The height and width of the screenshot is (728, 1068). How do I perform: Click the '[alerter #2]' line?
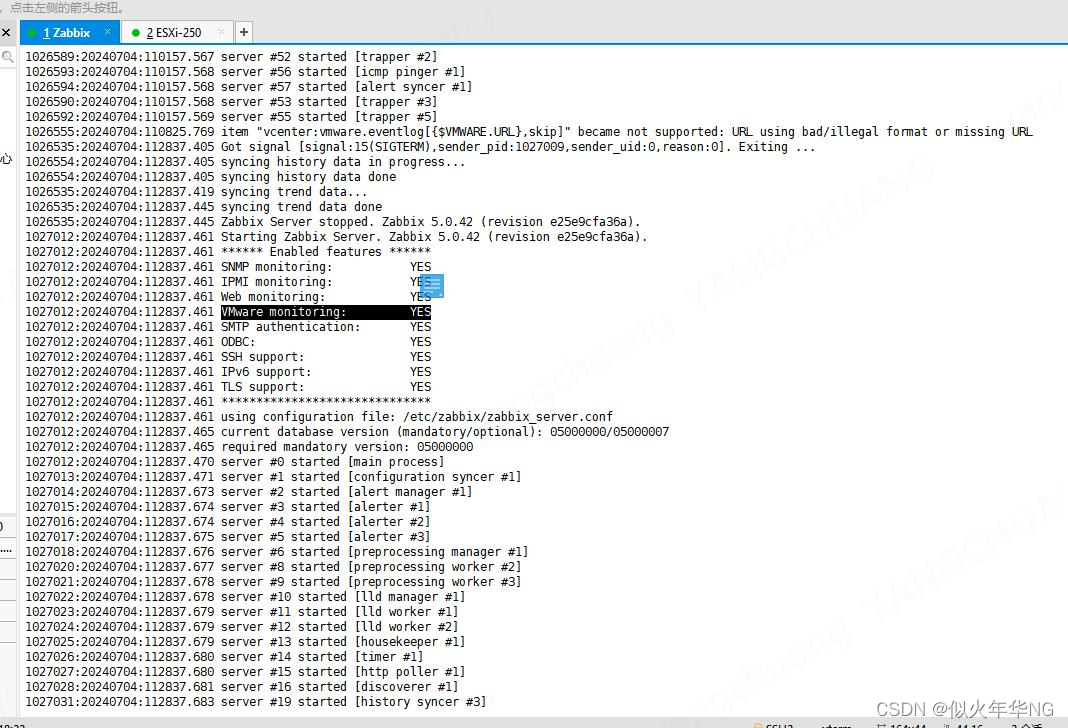(227, 522)
